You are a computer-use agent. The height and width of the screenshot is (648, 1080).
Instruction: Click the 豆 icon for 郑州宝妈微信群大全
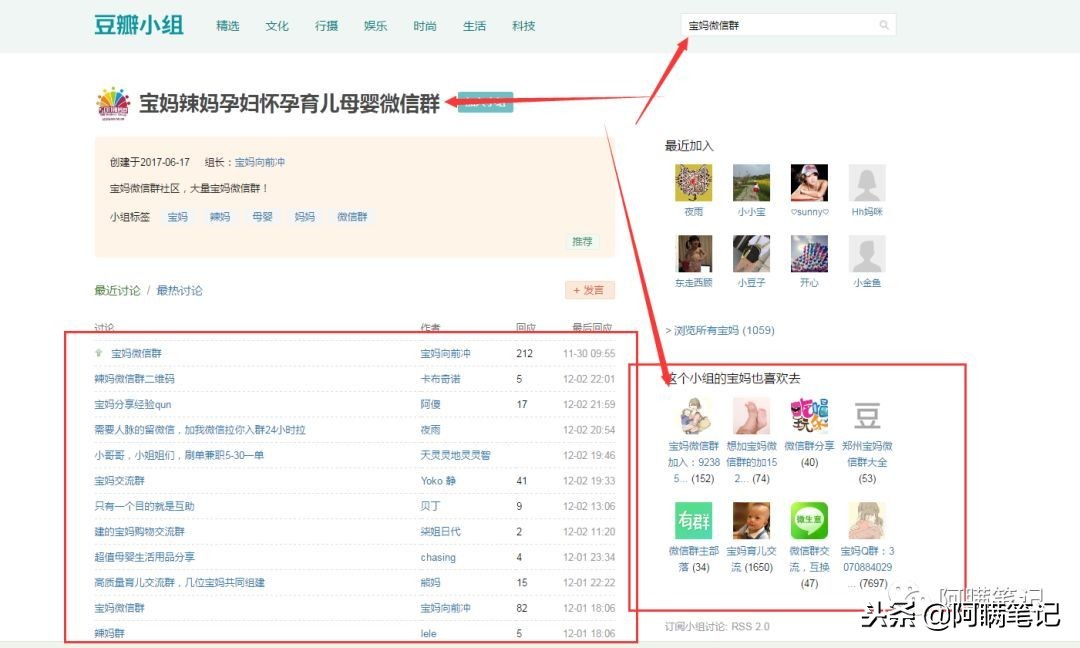866,413
